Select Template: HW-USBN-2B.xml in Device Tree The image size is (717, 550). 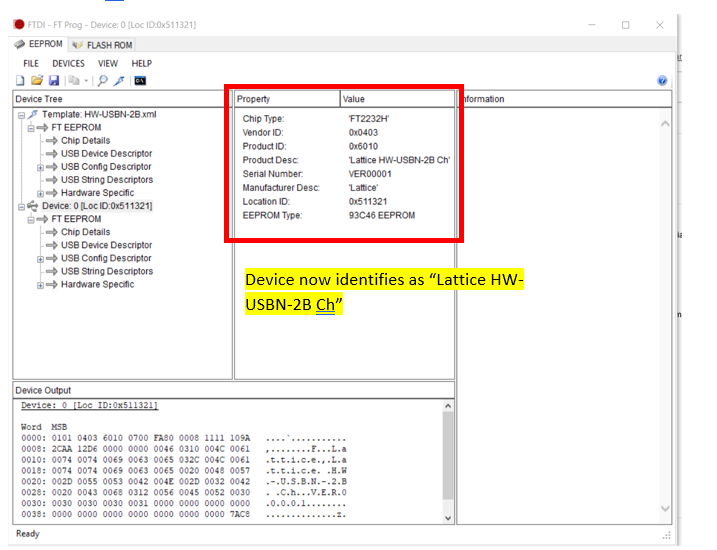[x=99, y=114]
